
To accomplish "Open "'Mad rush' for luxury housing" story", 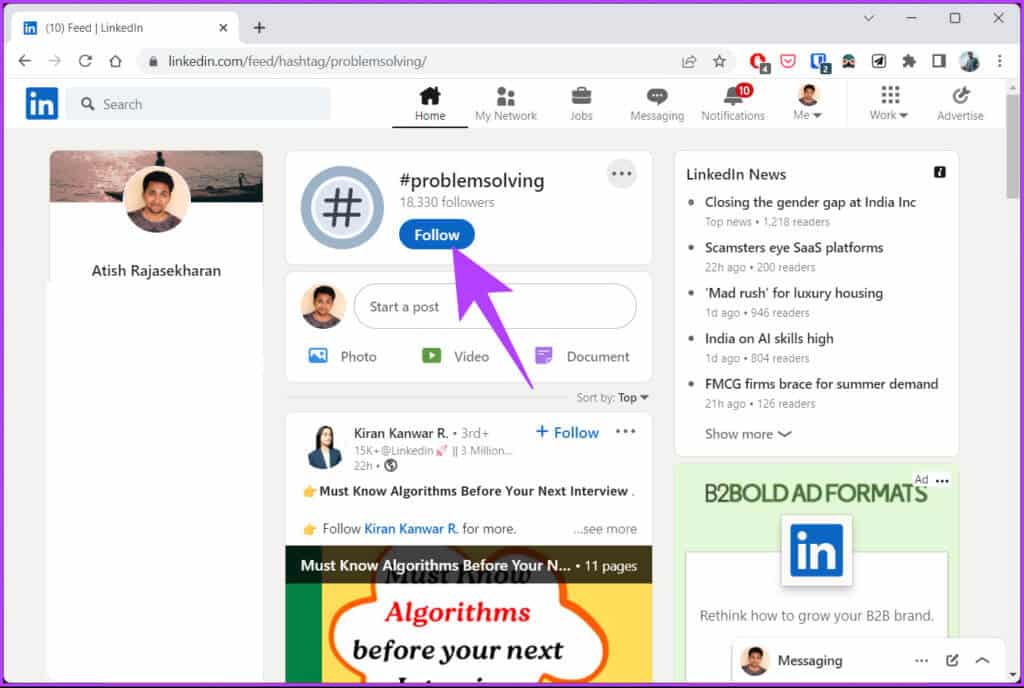I will [793, 293].
